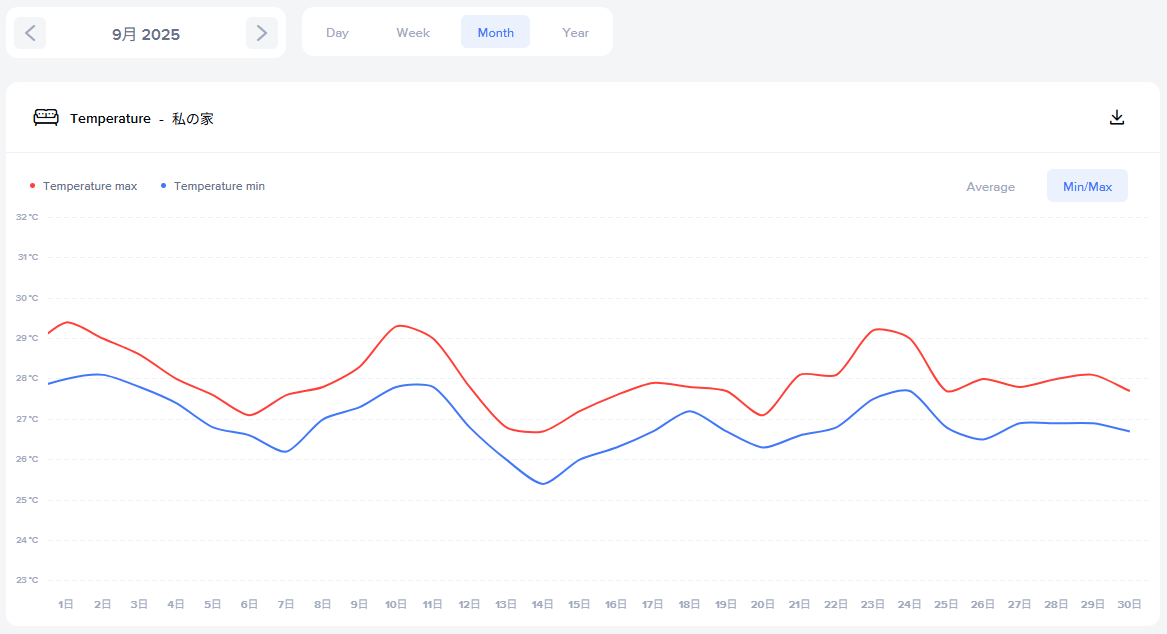Select the Month tab

495,33
